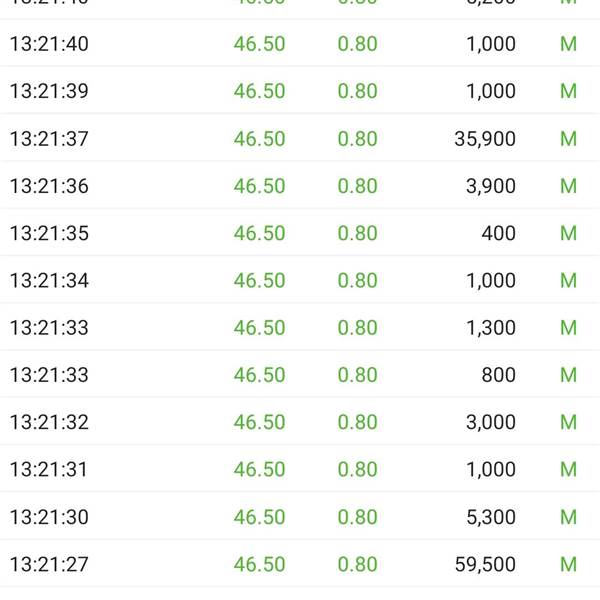This screenshot has width=600, height=600.
Task: Click the 46.50 price at 13:21:27
Action: pyautogui.click(x=259, y=564)
